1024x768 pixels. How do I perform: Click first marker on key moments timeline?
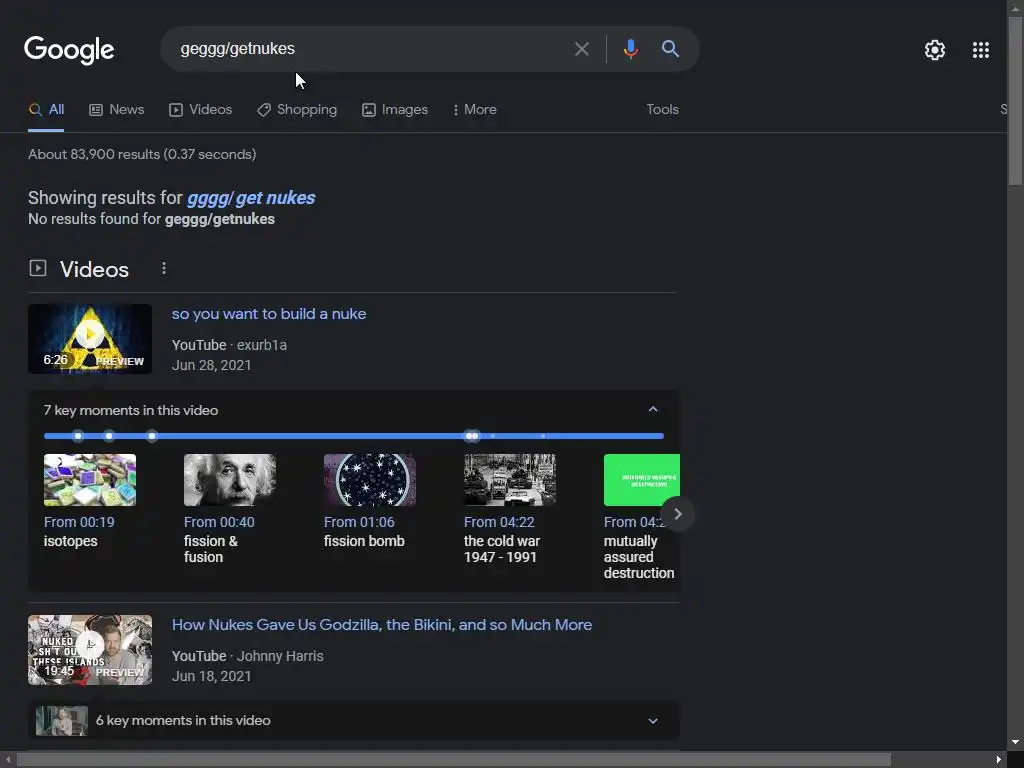pos(78,436)
